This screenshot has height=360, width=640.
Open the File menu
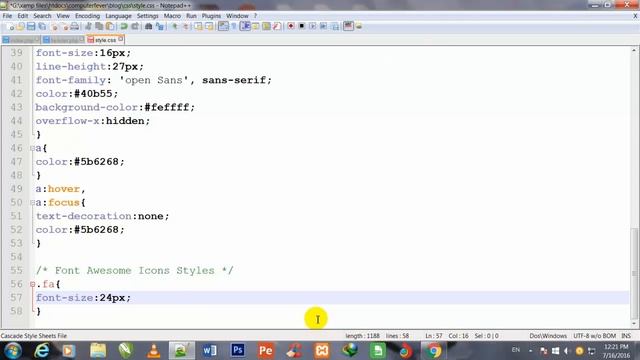click(7, 16)
